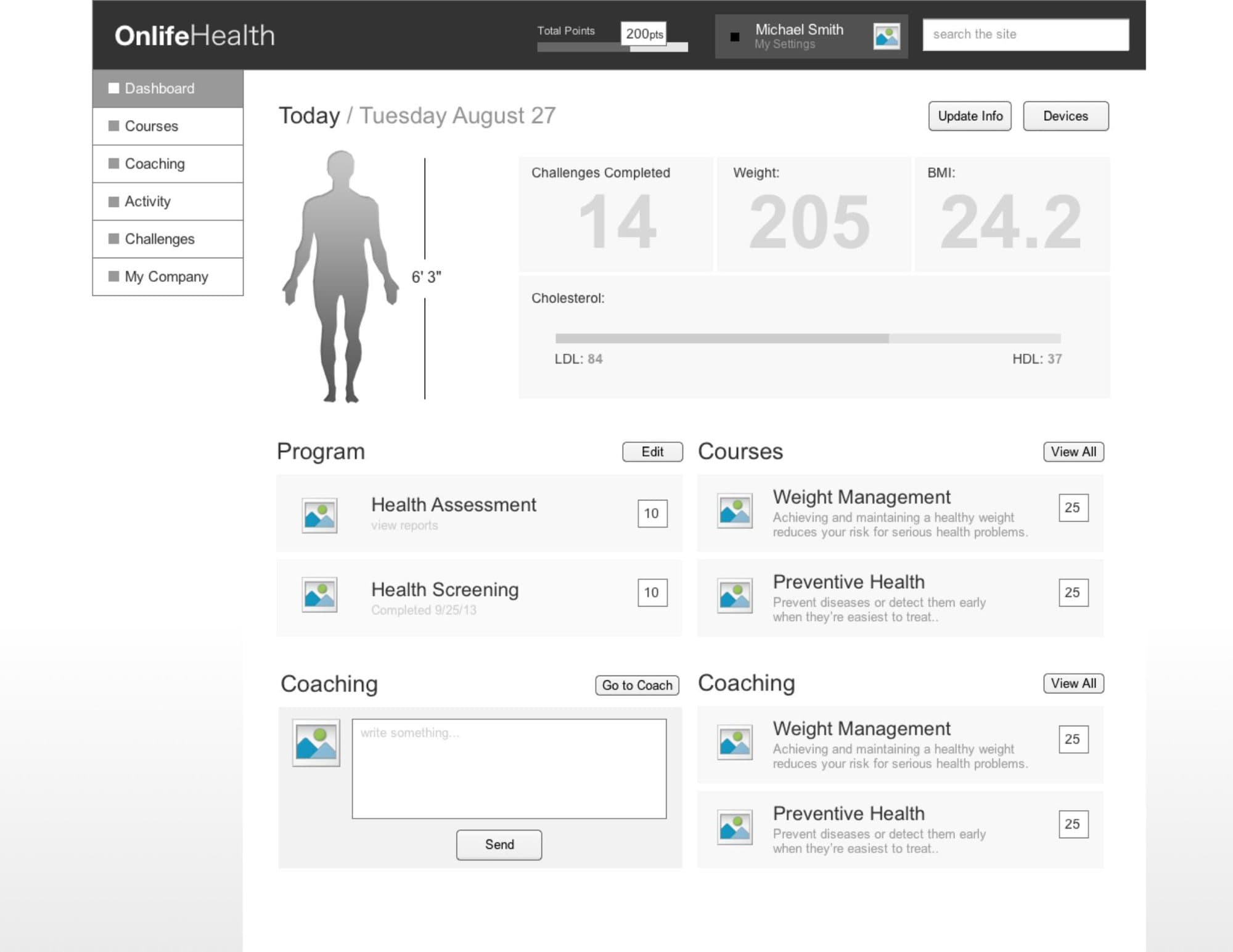Click the Health Screening thumbnail image

(319, 595)
